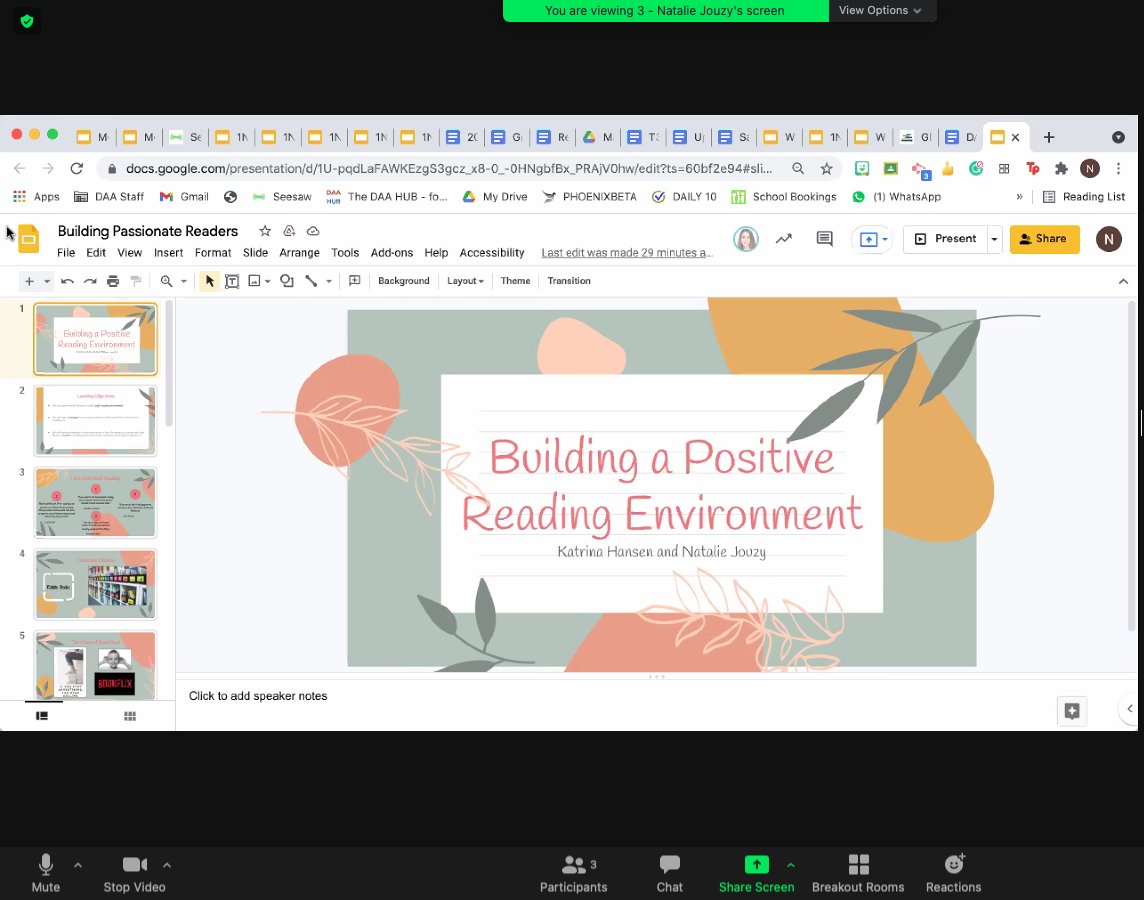Open comment history speech bubble icon
The image size is (1144, 900).
[824, 238]
